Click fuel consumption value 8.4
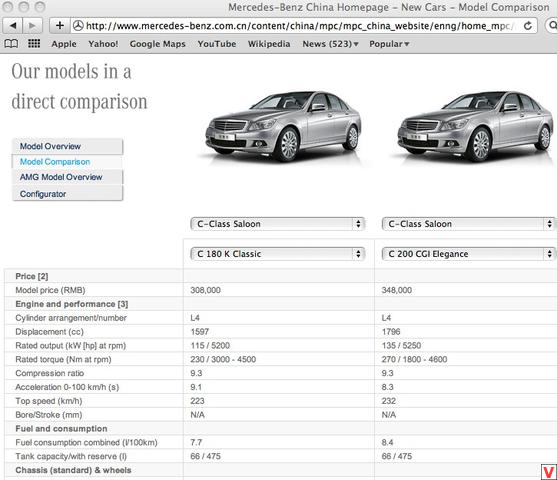Screen dimensions: 557x480 point(387,442)
